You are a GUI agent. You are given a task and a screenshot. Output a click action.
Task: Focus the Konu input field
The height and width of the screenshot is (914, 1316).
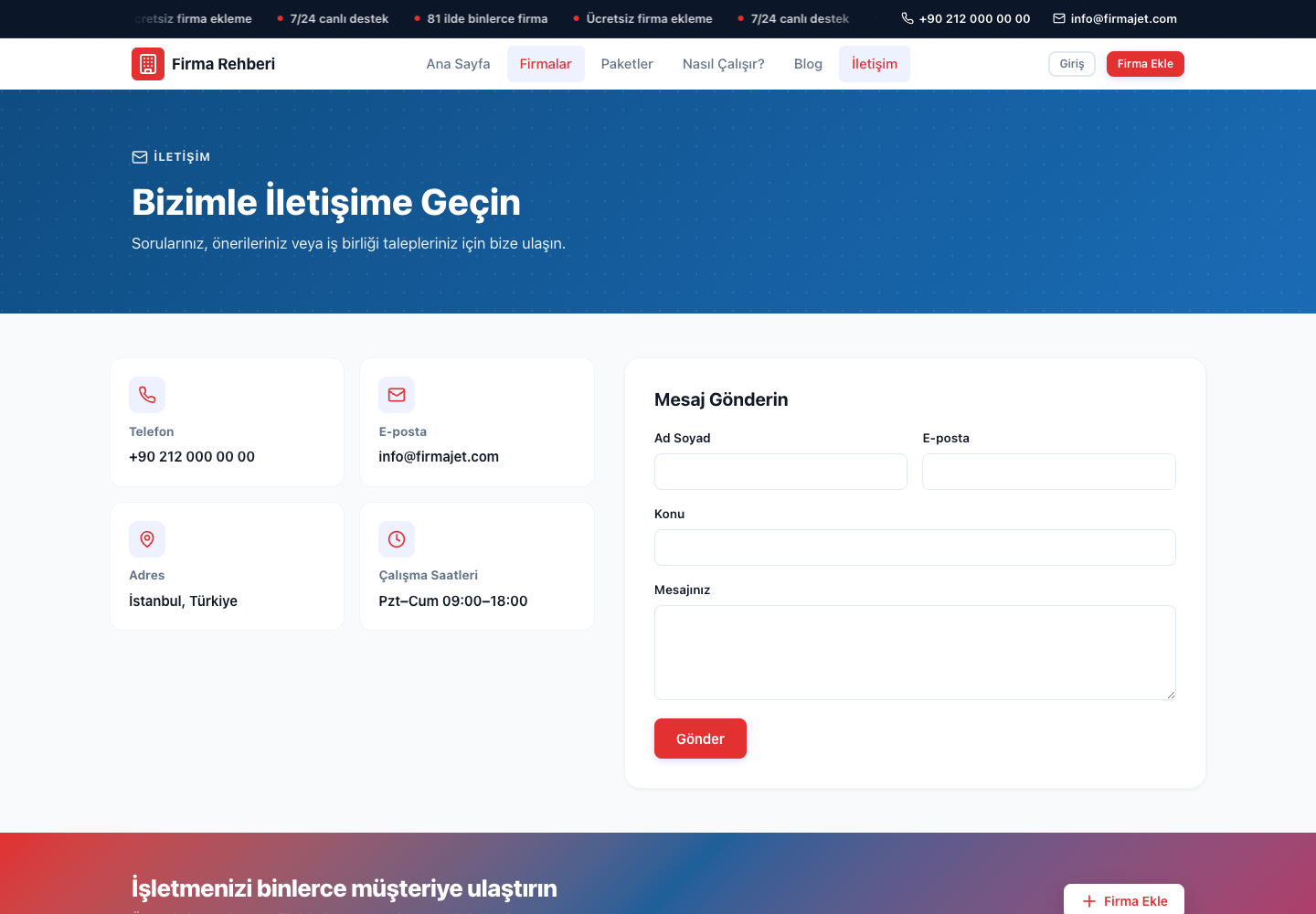click(915, 547)
